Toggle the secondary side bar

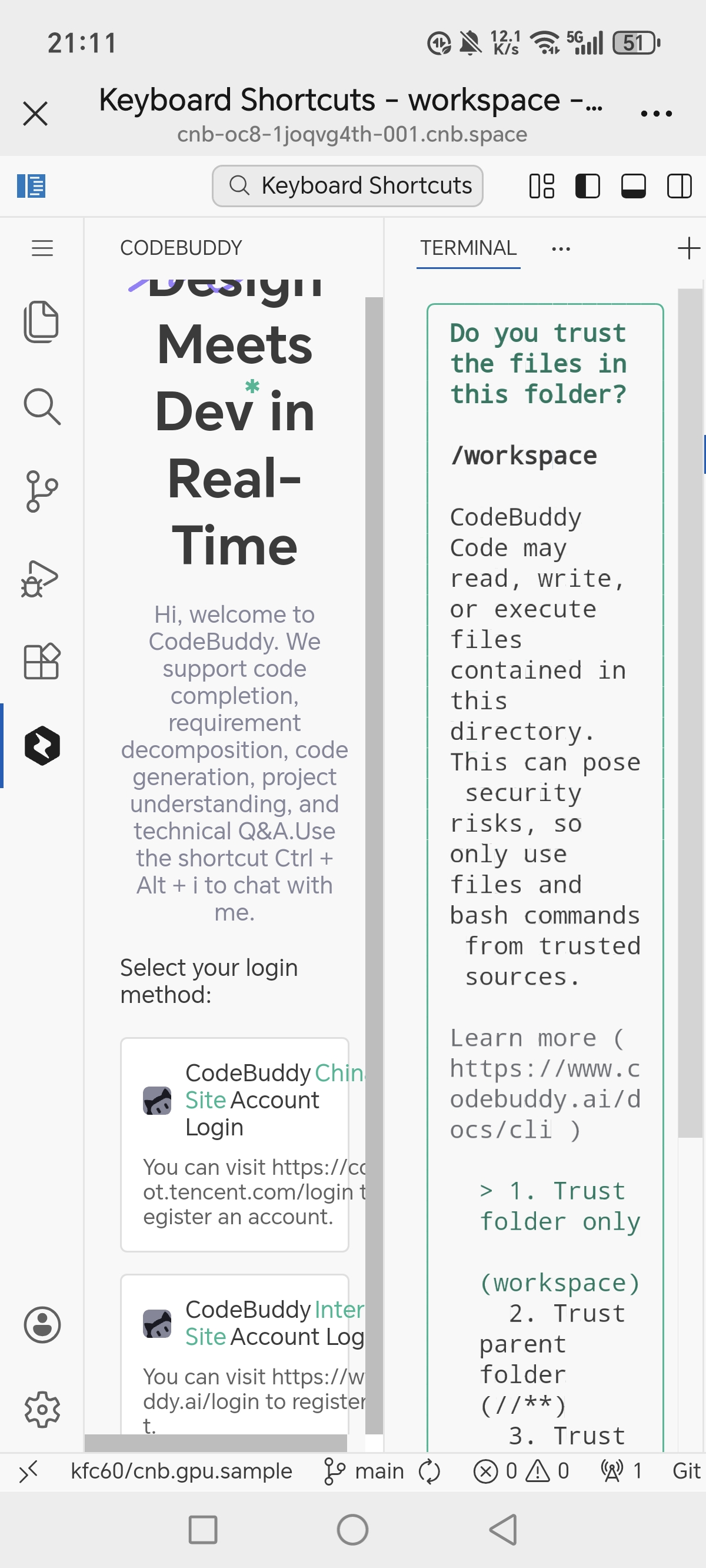(x=679, y=186)
